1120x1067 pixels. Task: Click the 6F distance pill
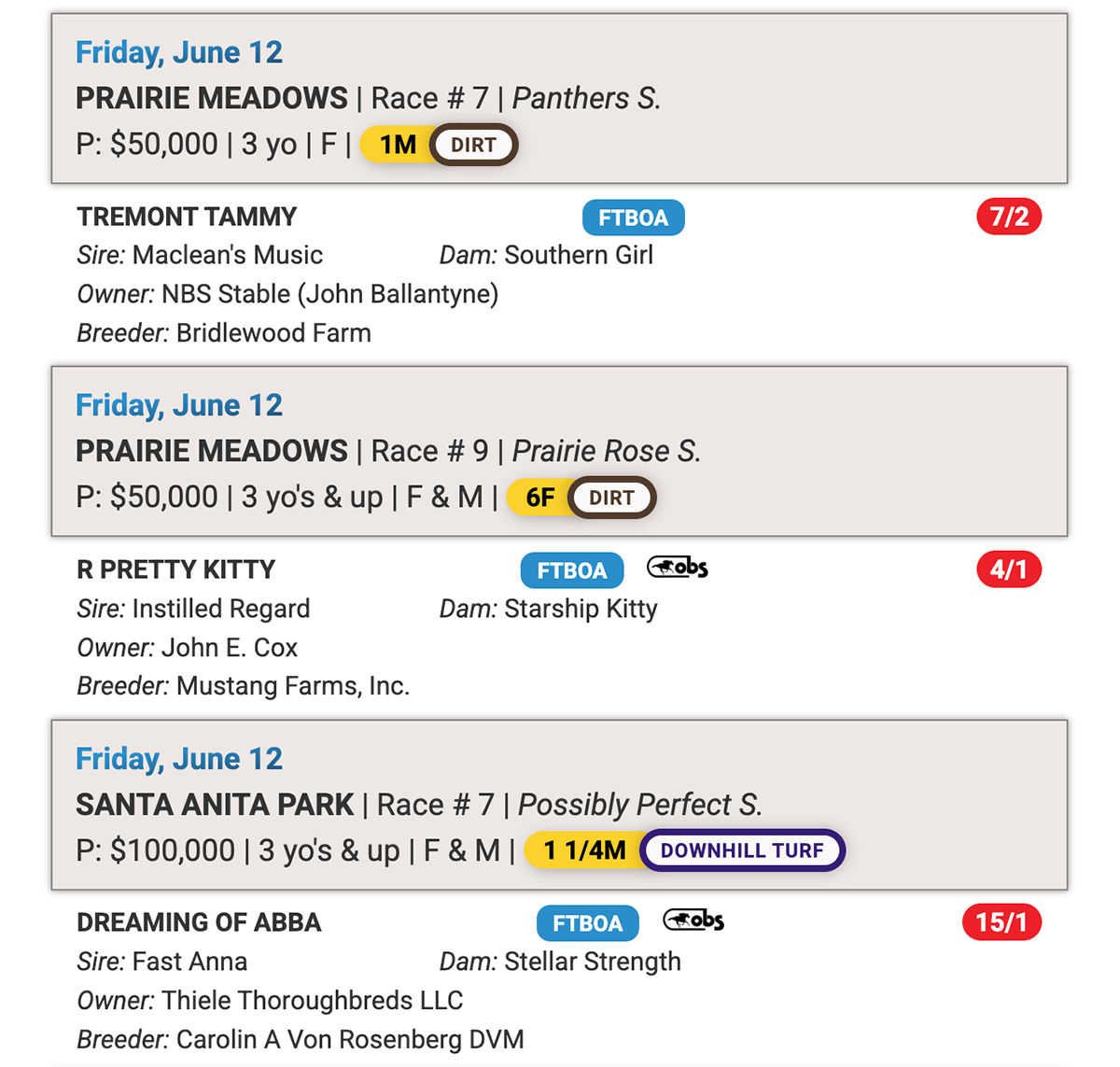(x=539, y=498)
